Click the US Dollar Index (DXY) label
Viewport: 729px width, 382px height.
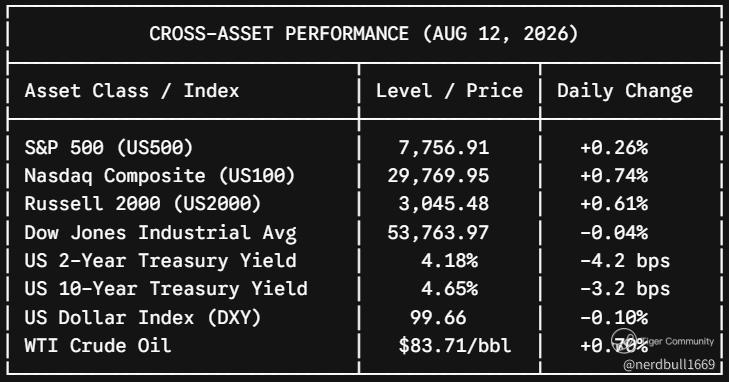click(x=143, y=317)
